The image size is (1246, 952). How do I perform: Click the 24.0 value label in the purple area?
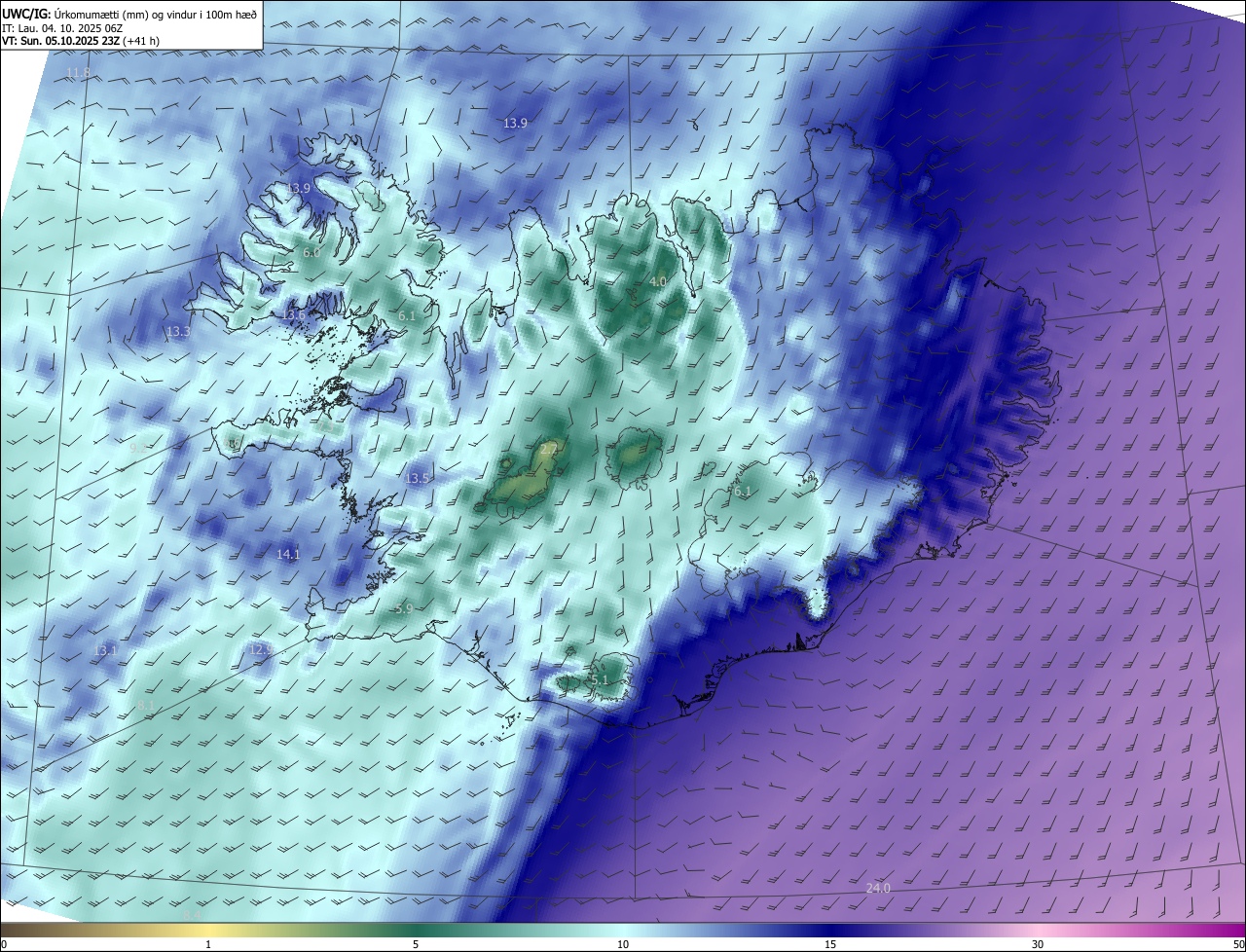click(x=878, y=888)
